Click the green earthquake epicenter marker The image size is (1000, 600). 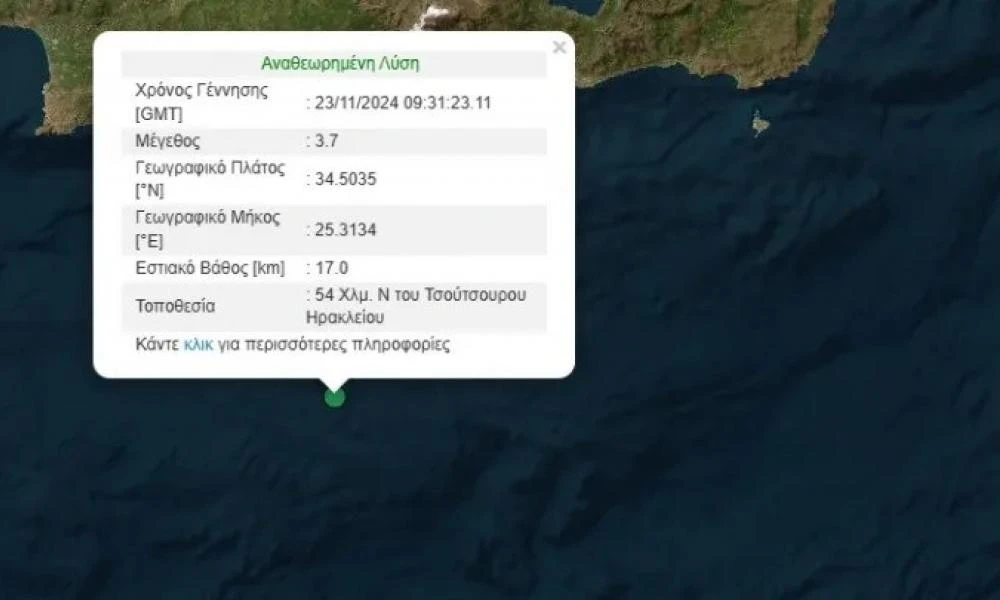(x=335, y=397)
